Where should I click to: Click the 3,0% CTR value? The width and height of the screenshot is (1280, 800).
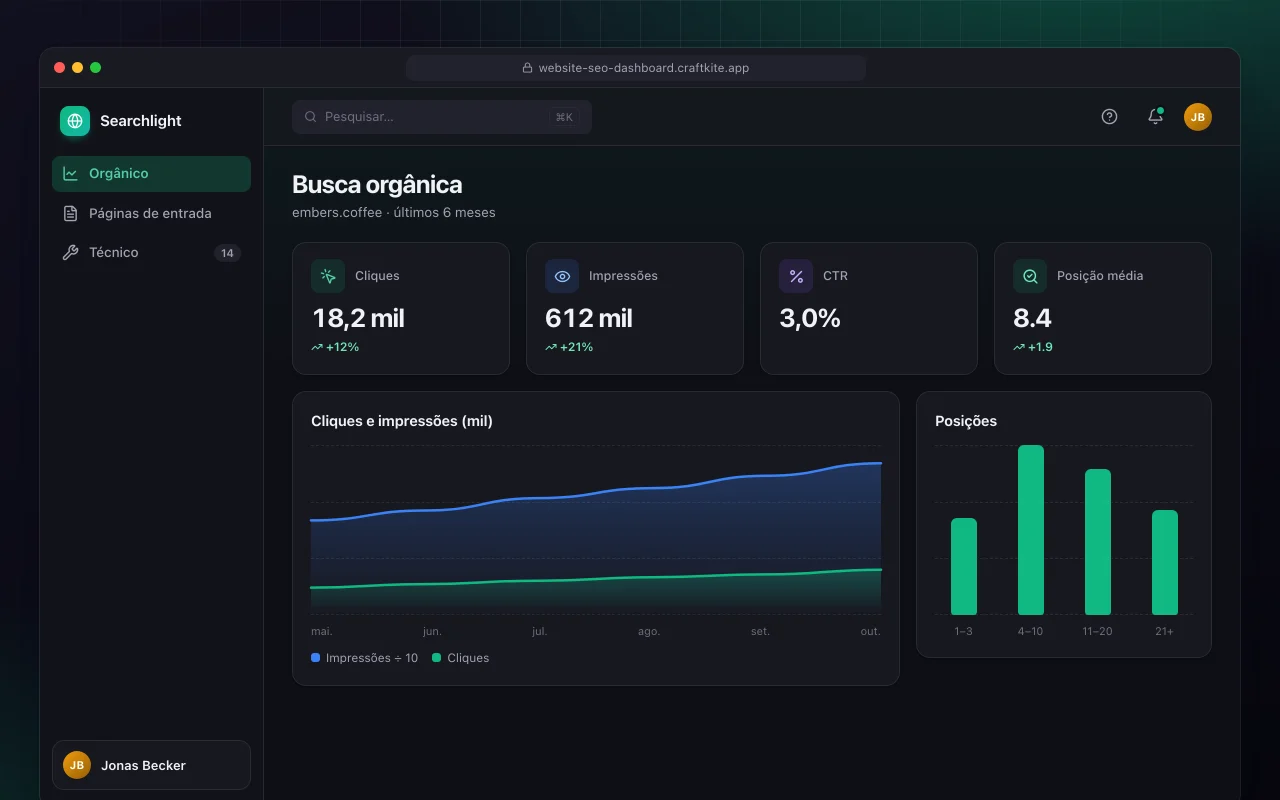tap(810, 318)
